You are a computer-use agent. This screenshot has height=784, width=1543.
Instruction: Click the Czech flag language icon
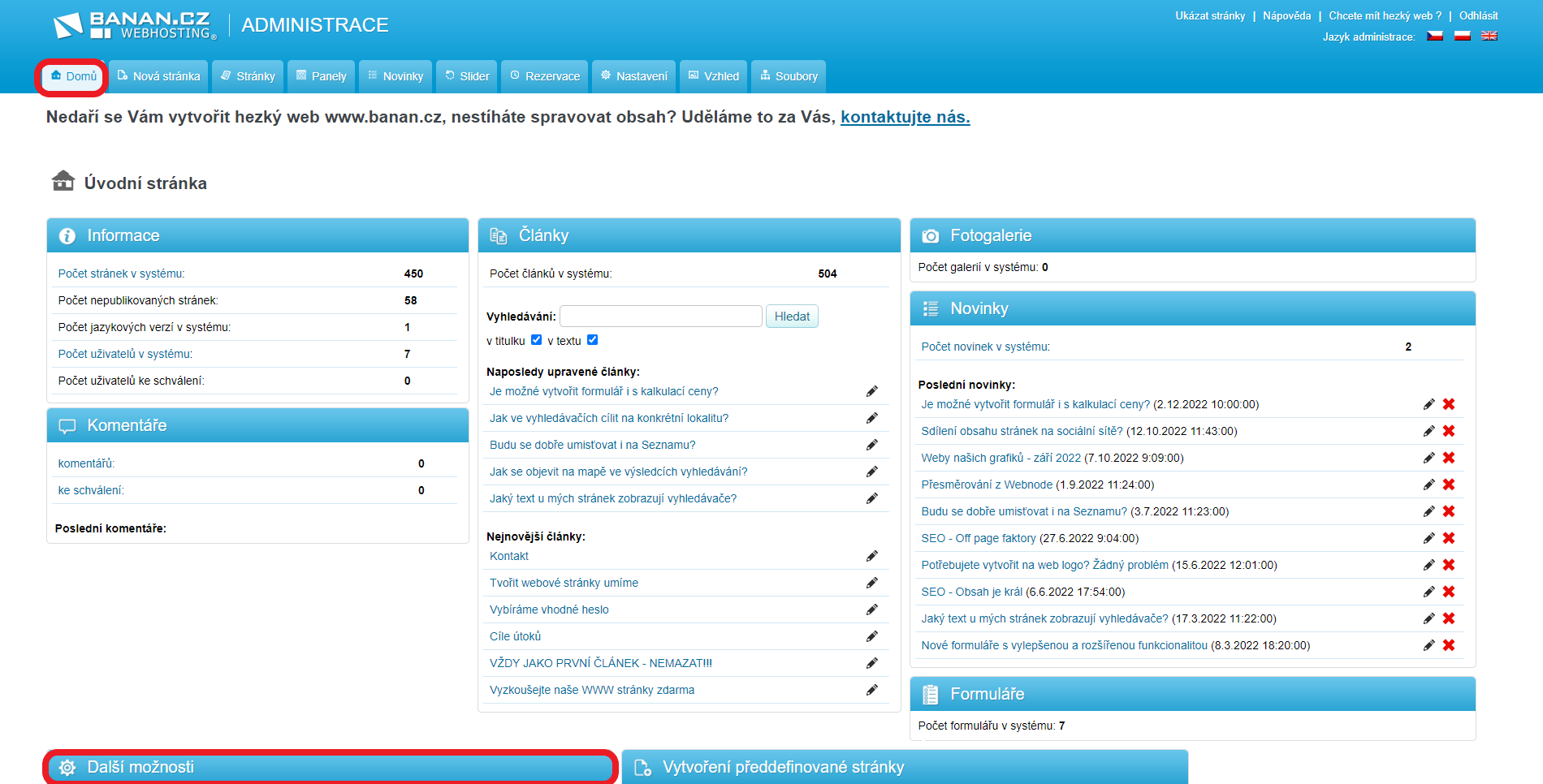[1435, 36]
